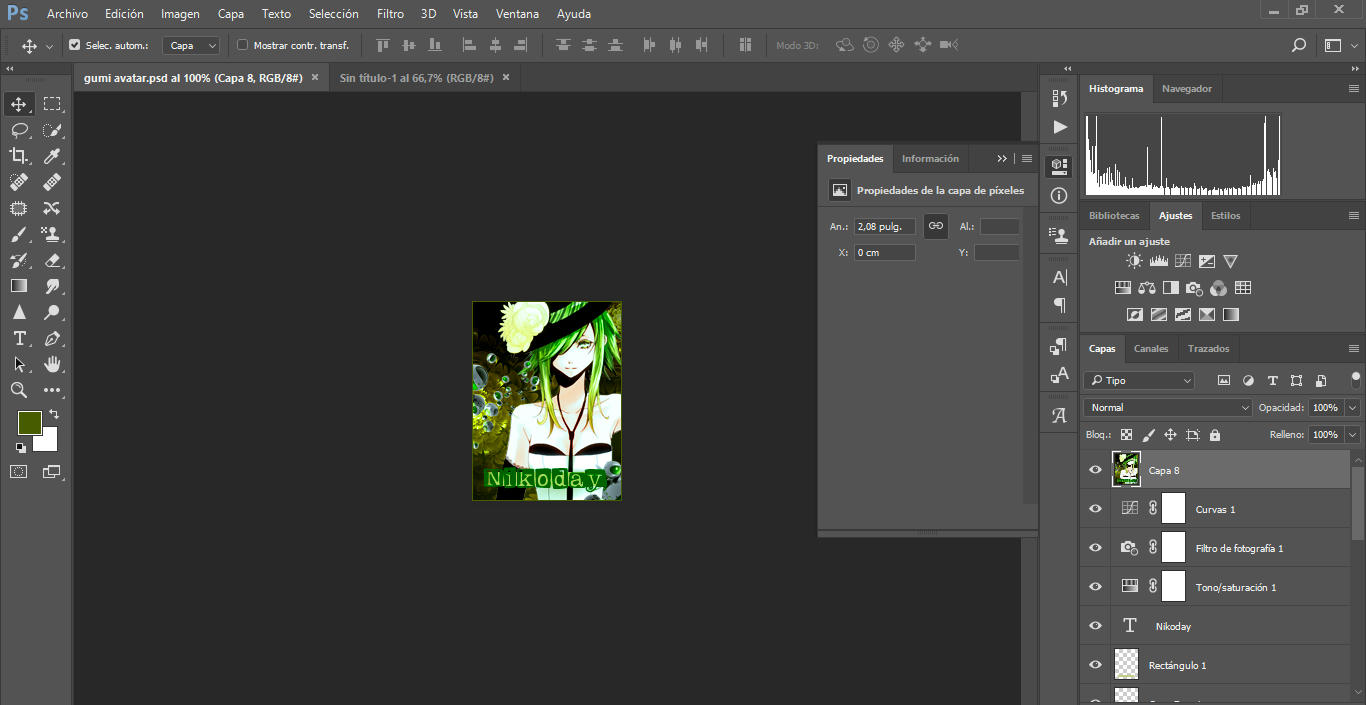
Task: Select the Zoom tool
Action: tap(19, 390)
